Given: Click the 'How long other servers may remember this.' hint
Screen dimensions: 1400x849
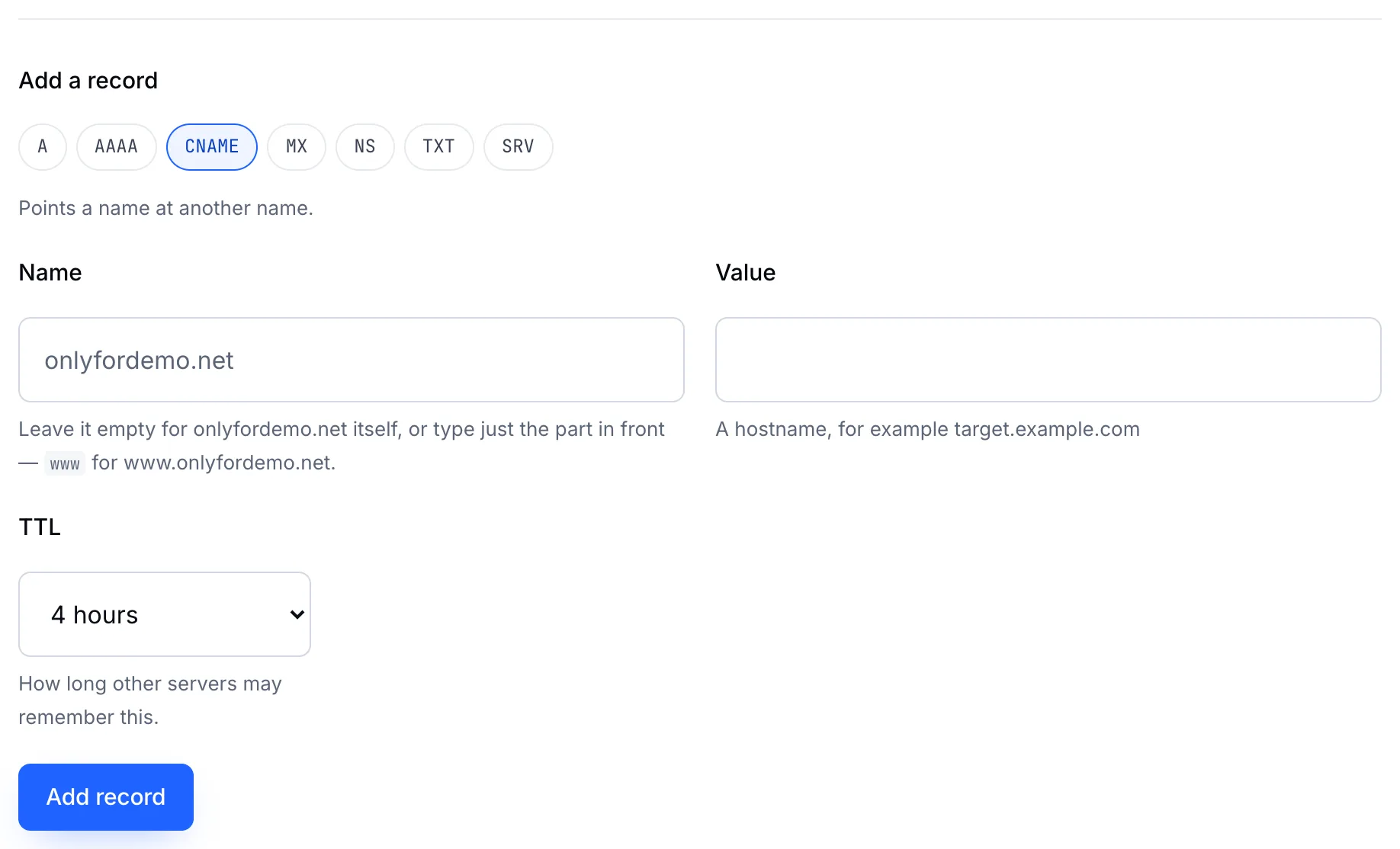Looking at the screenshot, I should pos(150,700).
